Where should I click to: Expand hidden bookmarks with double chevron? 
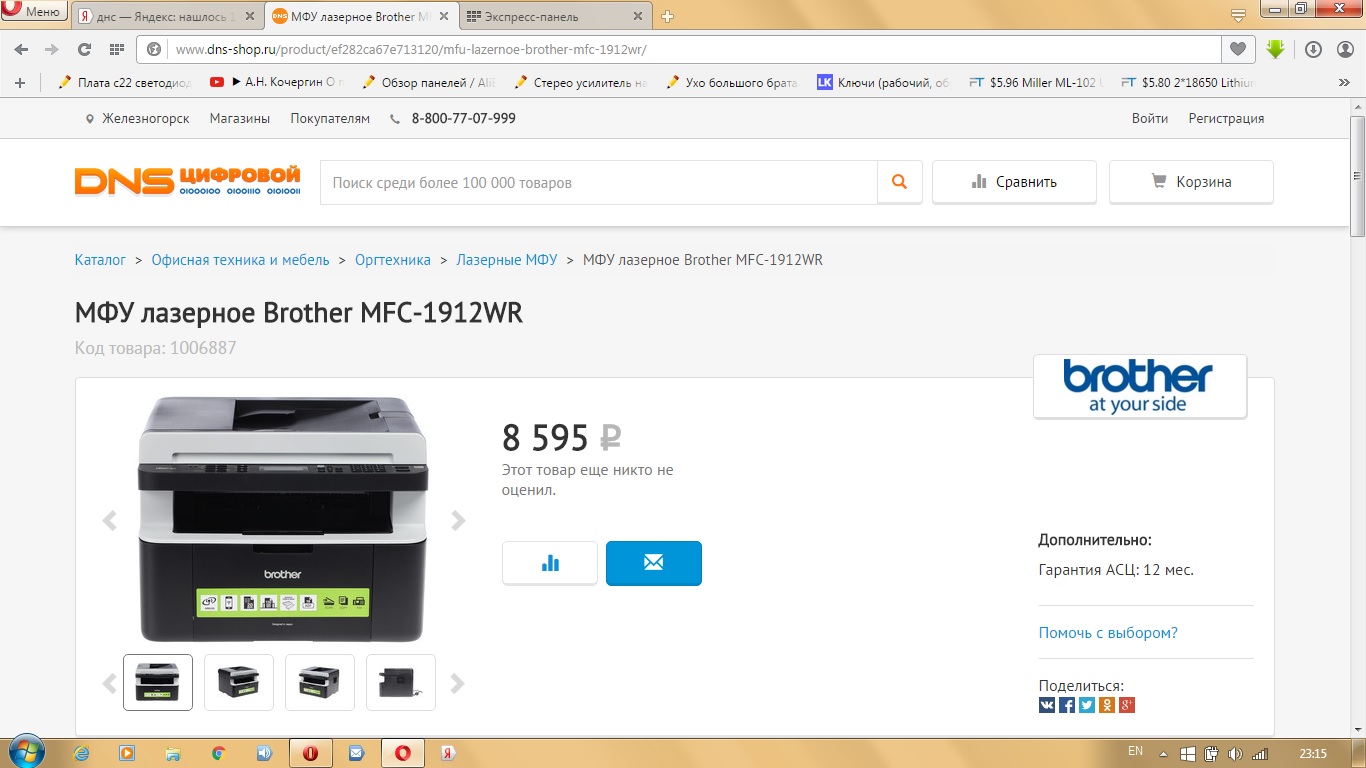pyautogui.click(x=1344, y=83)
